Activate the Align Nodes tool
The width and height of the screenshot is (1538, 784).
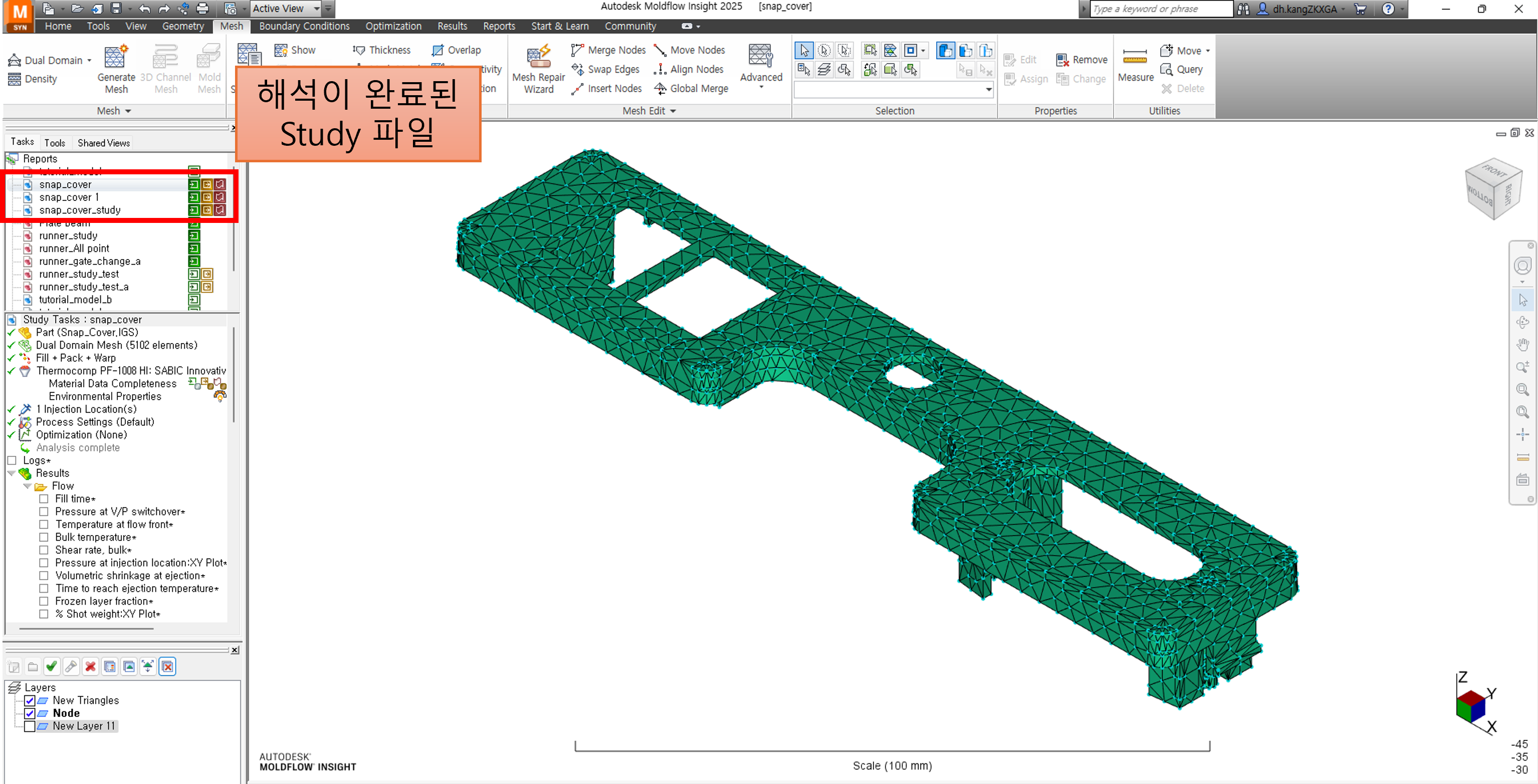coord(689,69)
